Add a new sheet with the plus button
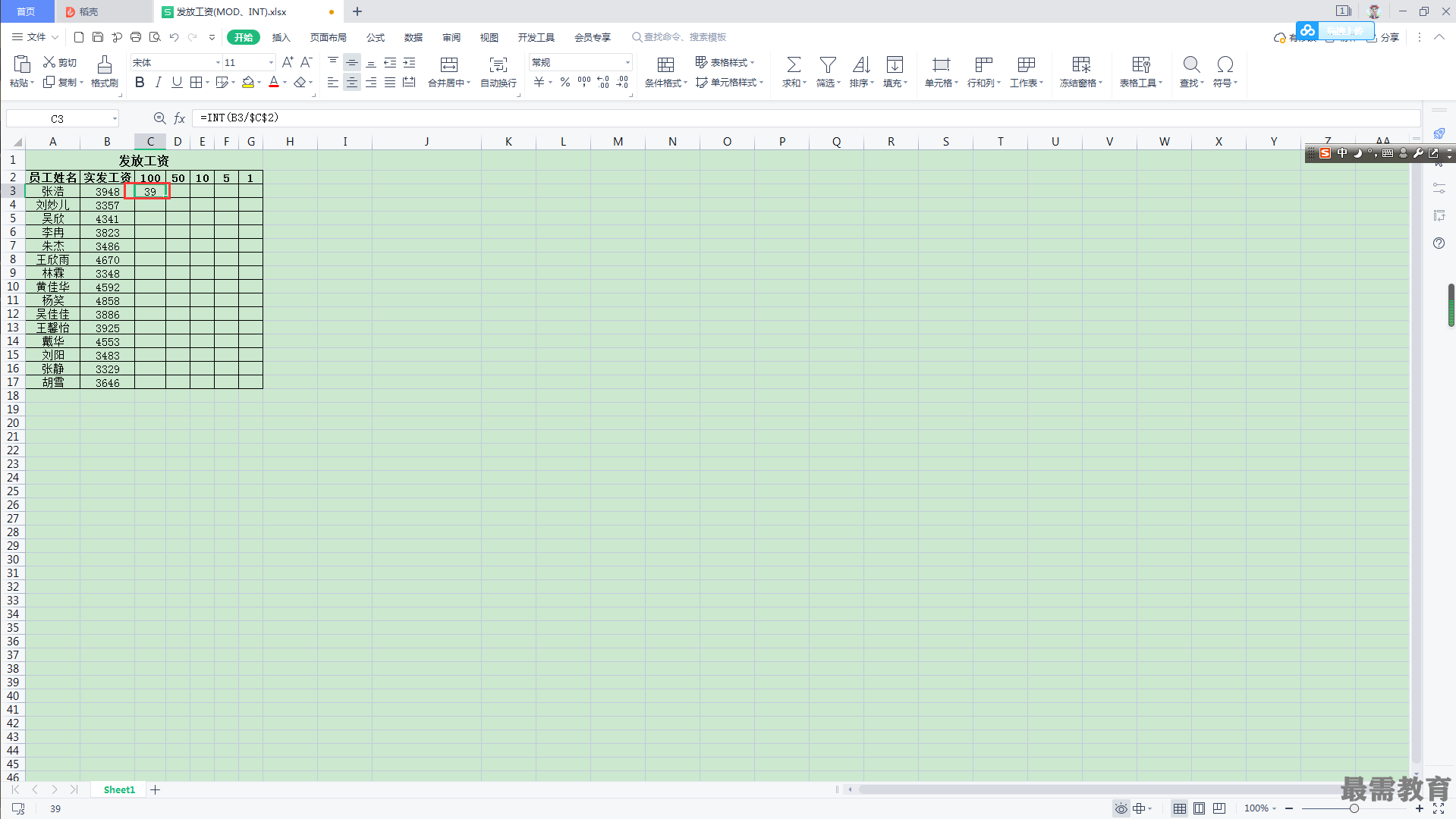 coord(156,789)
